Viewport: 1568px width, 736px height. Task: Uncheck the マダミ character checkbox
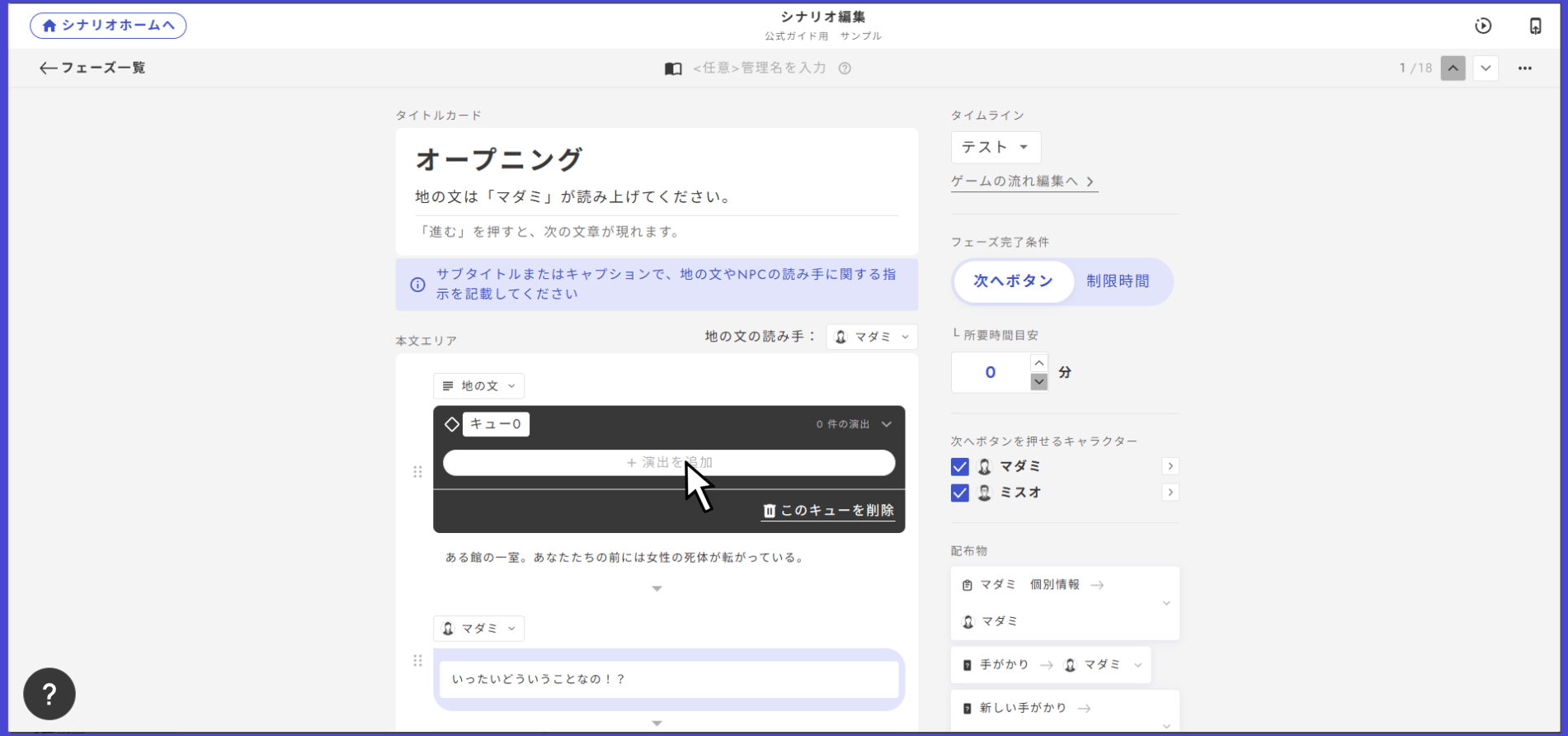point(959,467)
